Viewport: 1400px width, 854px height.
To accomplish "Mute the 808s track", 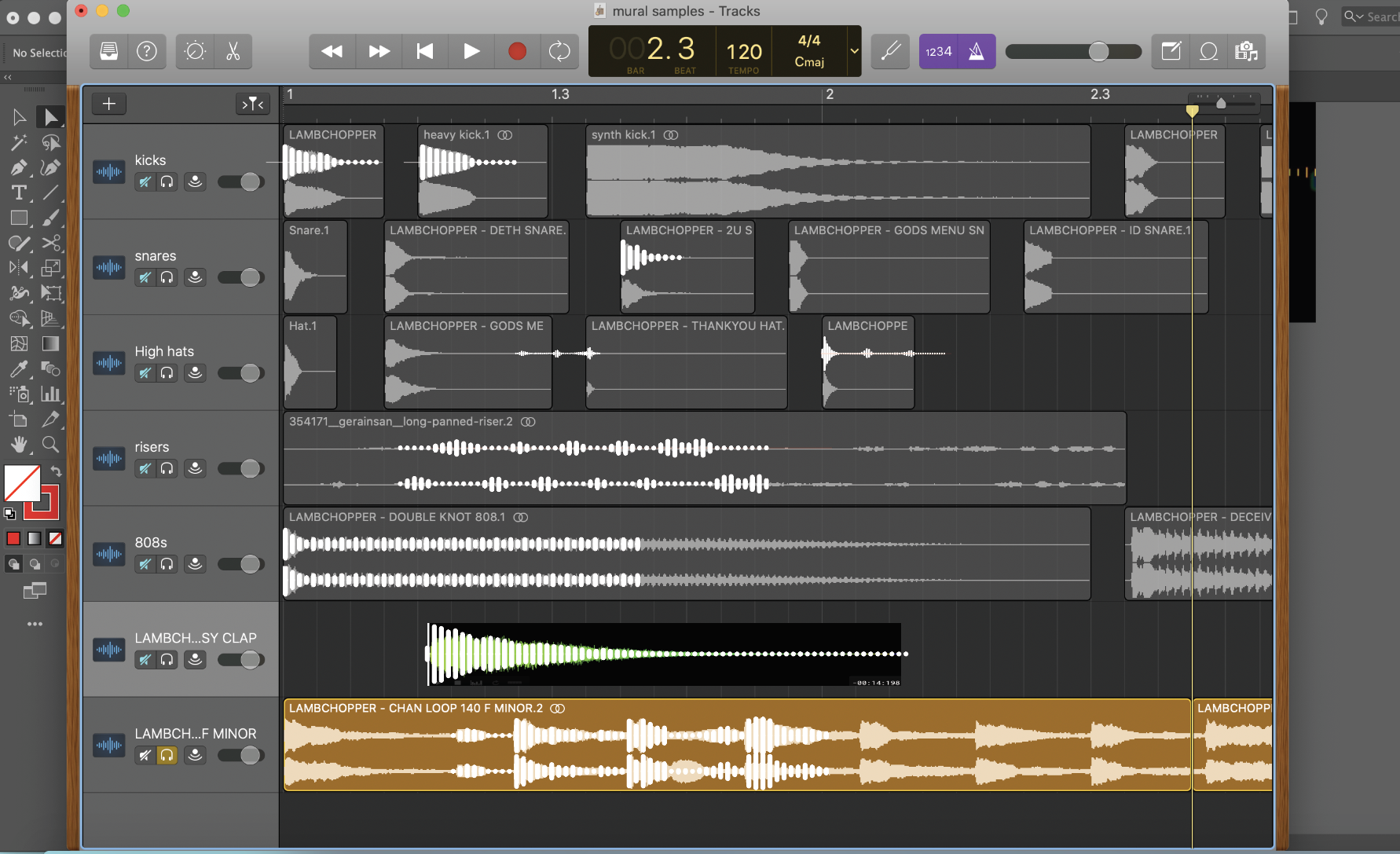I will point(145,564).
